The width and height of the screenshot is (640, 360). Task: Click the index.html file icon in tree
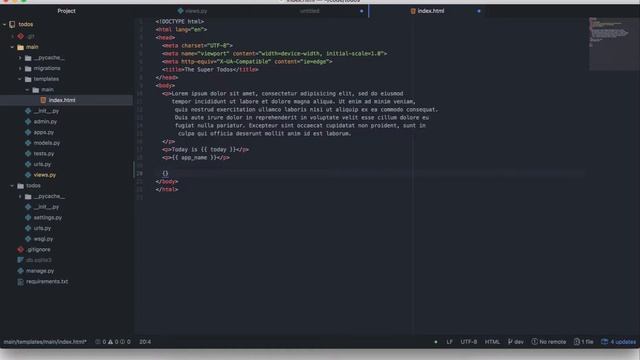pos(43,100)
